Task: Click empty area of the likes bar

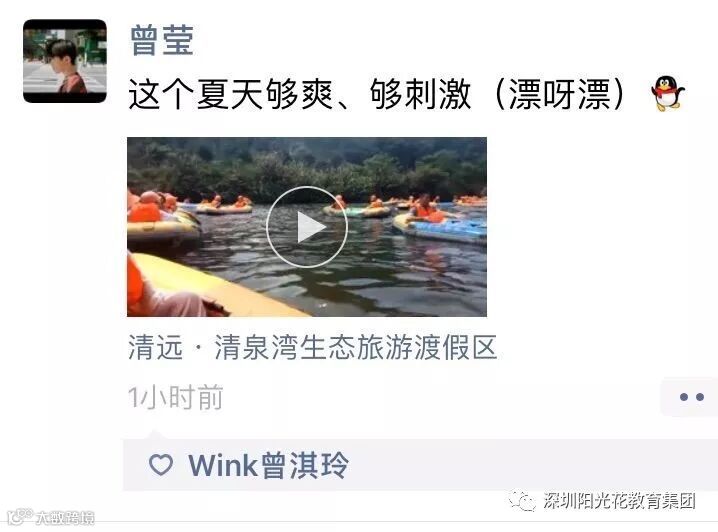Action: pyautogui.click(x=527, y=465)
